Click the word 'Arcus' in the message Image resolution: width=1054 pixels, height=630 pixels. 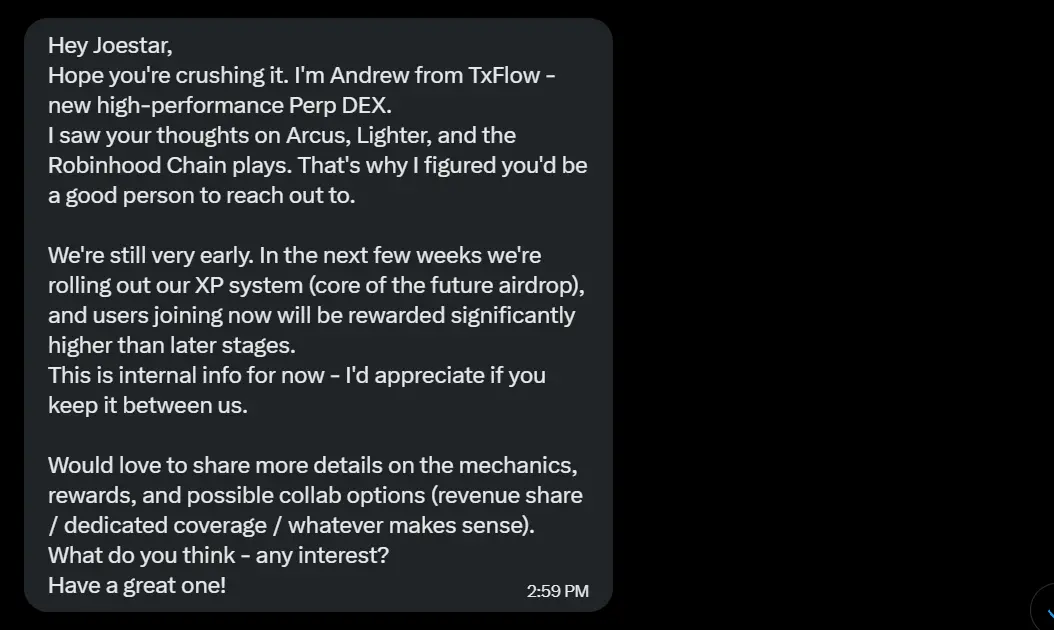[318, 135]
